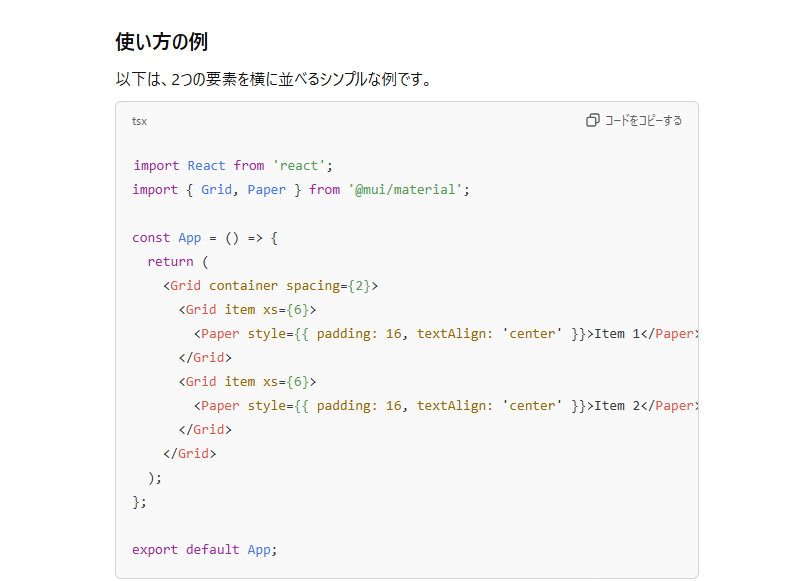Click the App constant declaration
The width and height of the screenshot is (811, 581).
189,237
